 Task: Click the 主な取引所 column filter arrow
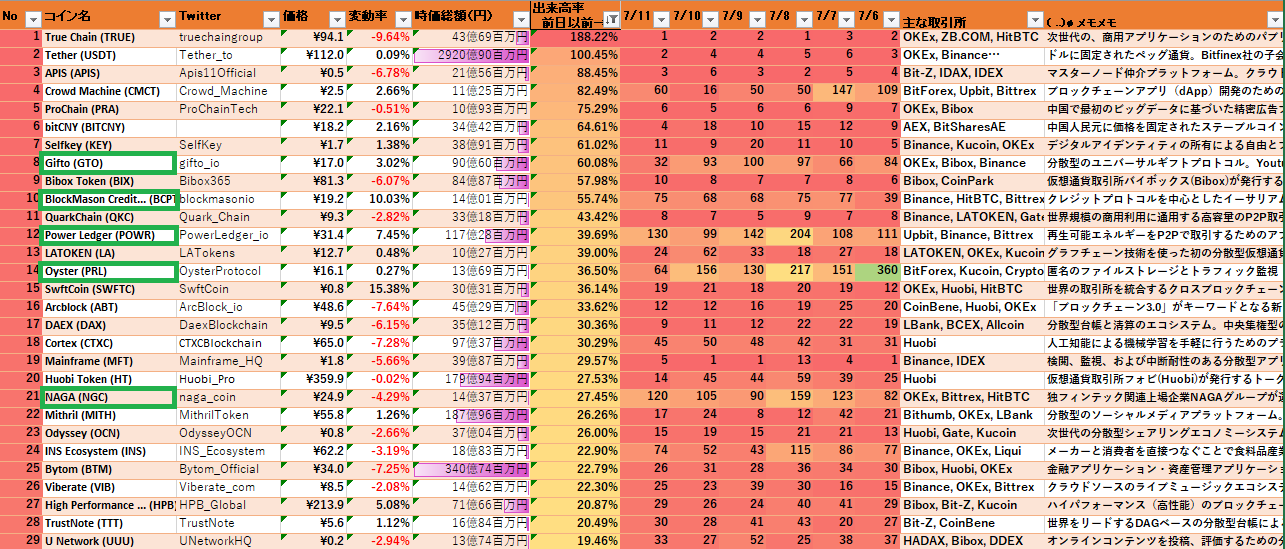[1032, 19]
